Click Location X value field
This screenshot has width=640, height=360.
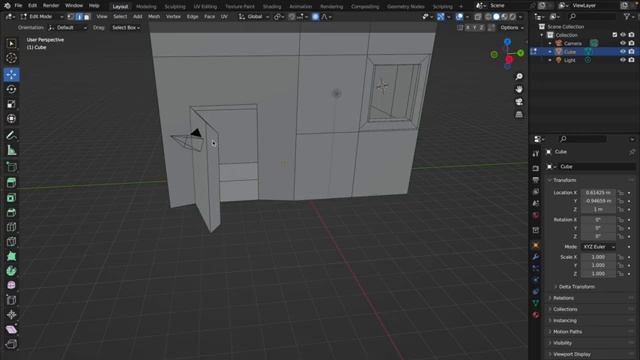click(x=598, y=193)
